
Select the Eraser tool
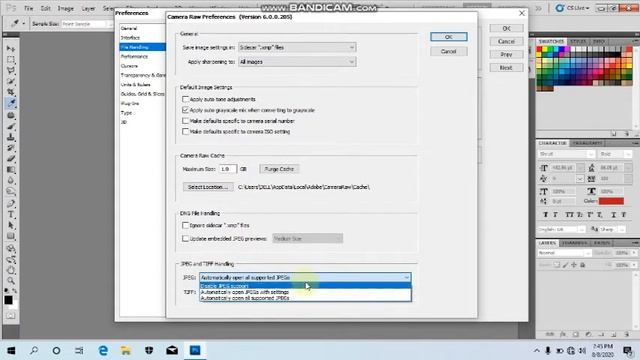[x=11, y=159]
